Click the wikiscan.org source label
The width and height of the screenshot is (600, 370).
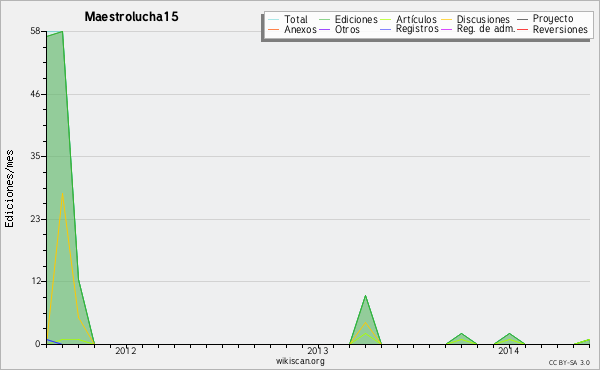click(x=300, y=361)
